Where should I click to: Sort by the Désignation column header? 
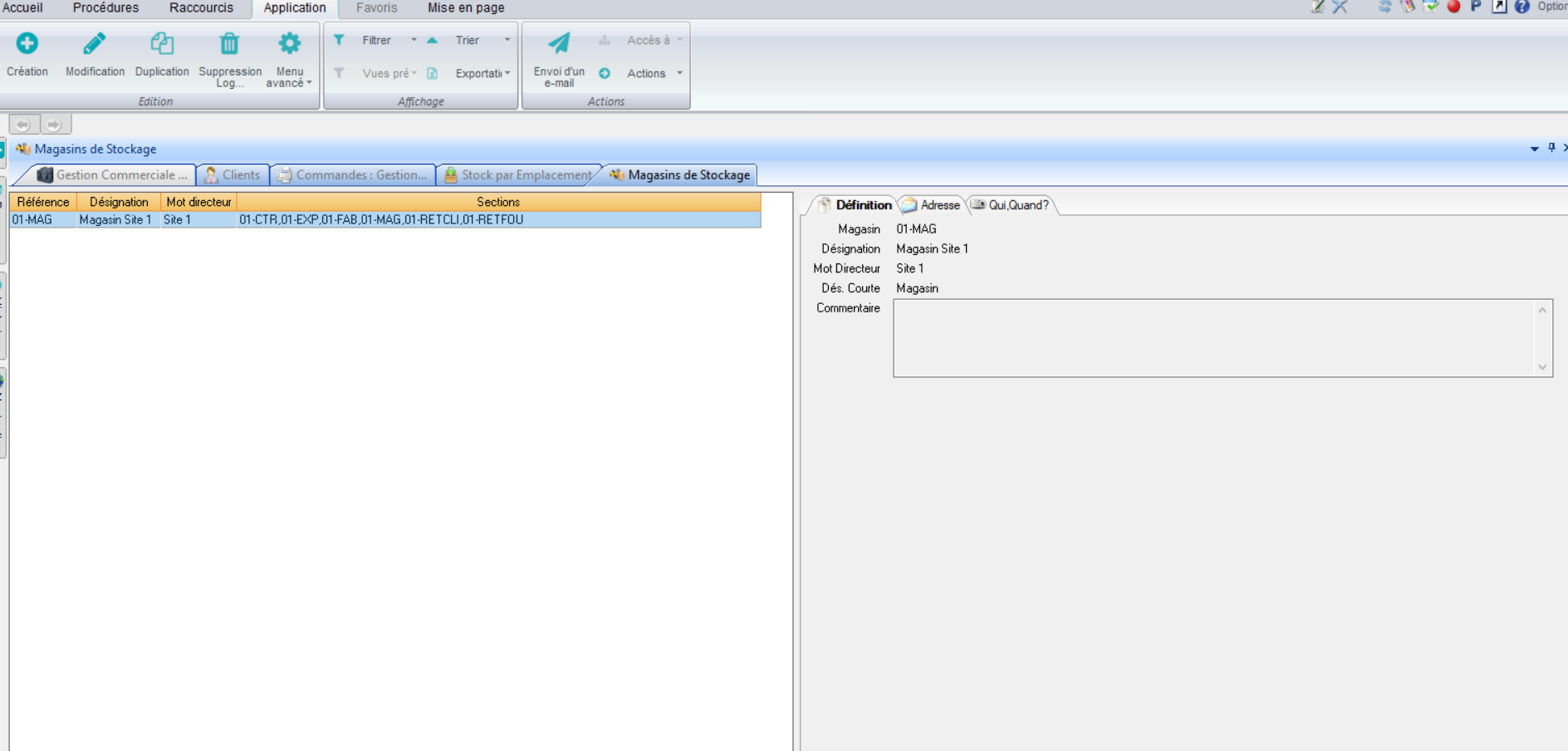pos(119,202)
